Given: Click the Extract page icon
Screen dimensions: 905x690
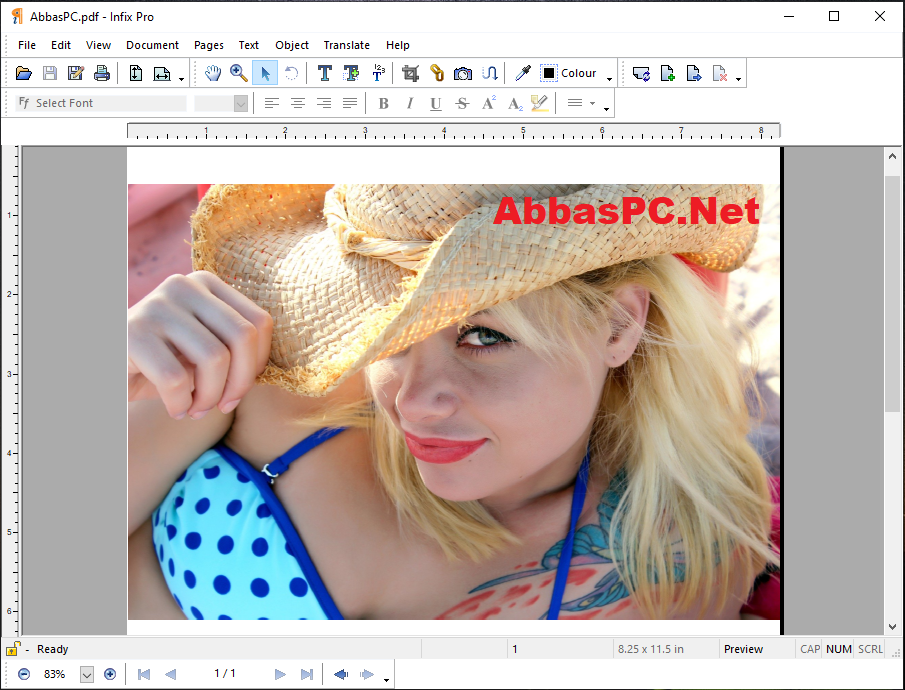Looking at the screenshot, I should click(694, 73).
